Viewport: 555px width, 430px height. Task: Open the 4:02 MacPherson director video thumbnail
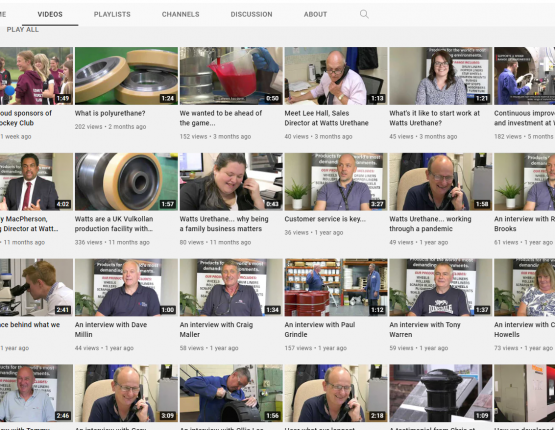(x=36, y=182)
